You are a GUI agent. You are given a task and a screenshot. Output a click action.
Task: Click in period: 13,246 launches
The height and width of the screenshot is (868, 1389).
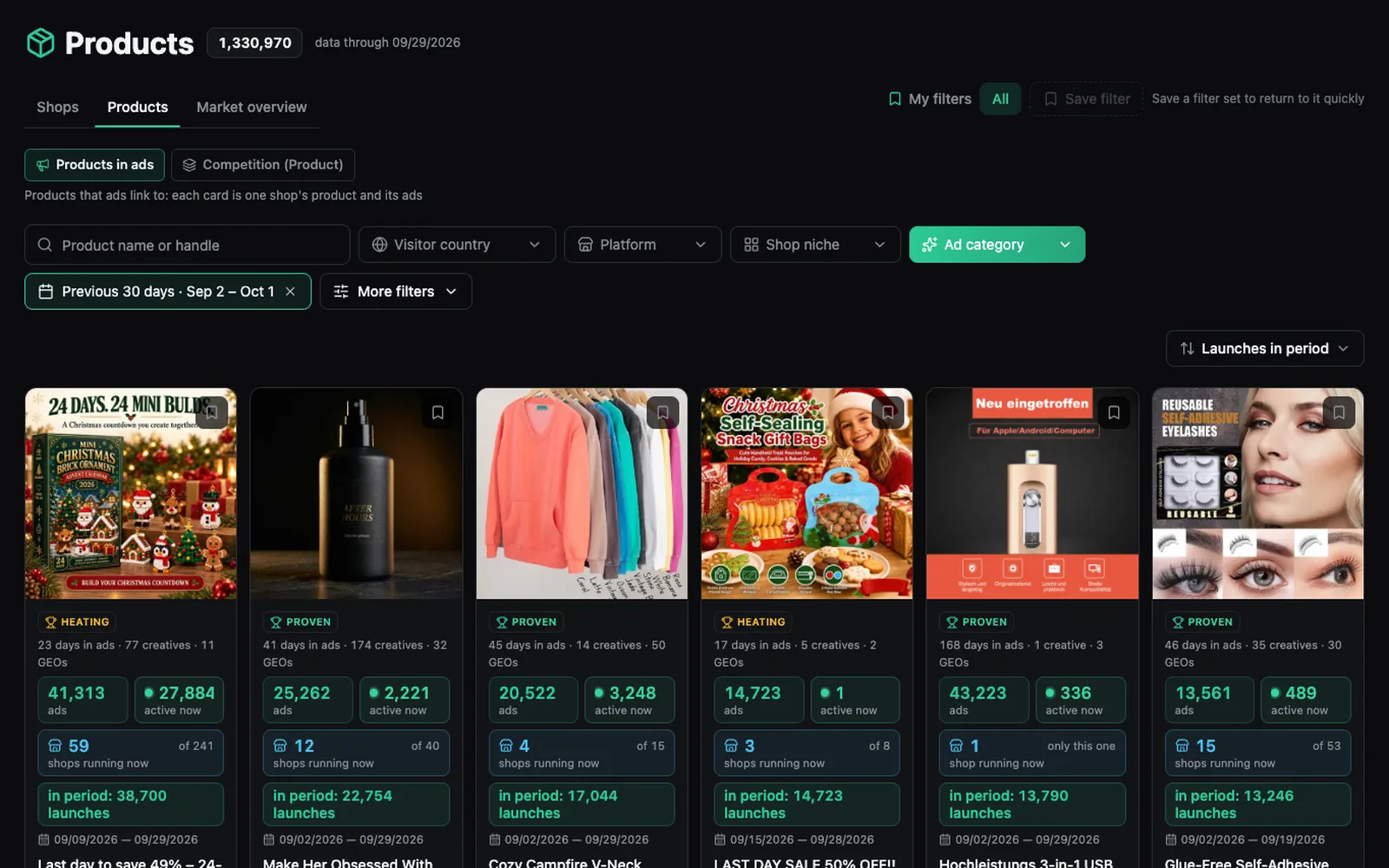(x=1258, y=805)
